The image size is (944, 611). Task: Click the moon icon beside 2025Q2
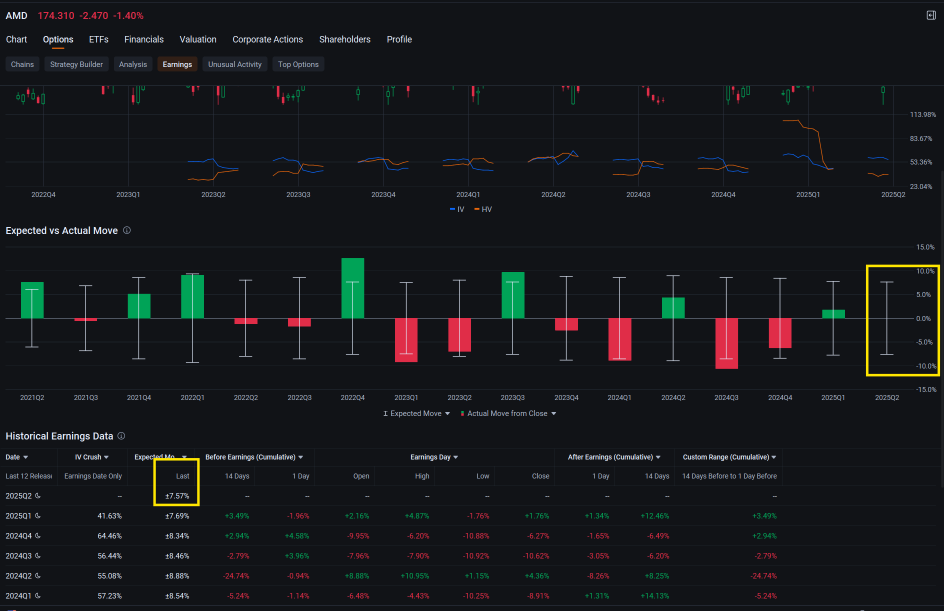click(37, 496)
